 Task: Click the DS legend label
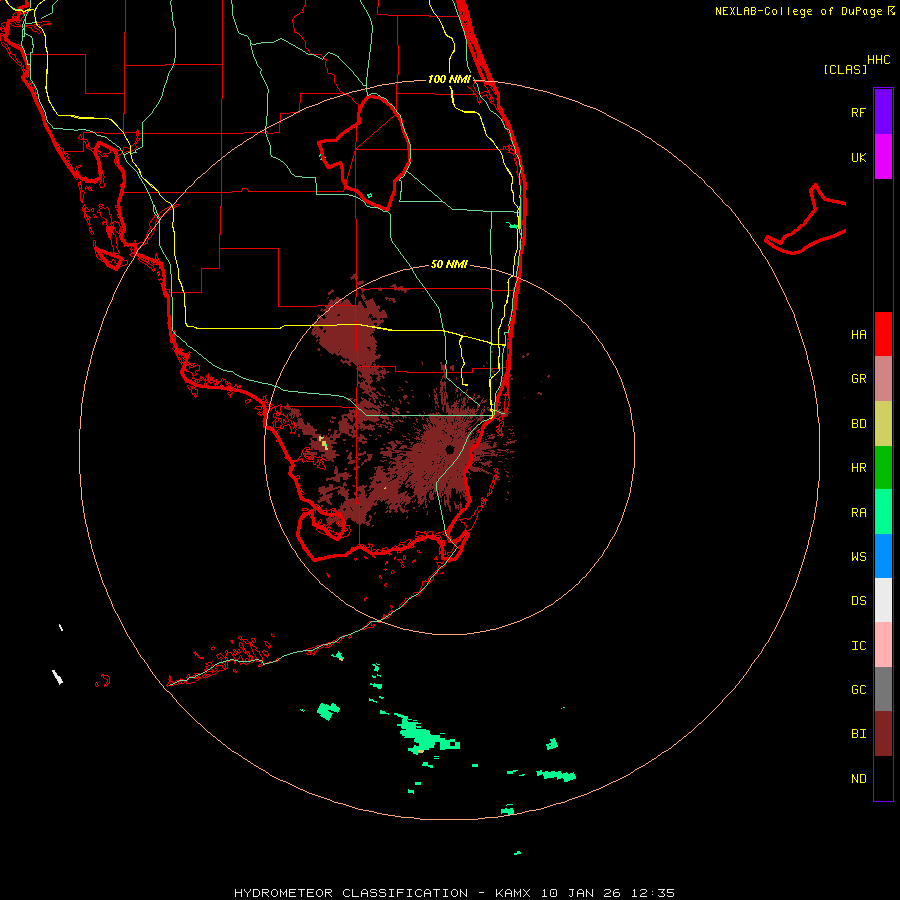tap(859, 601)
